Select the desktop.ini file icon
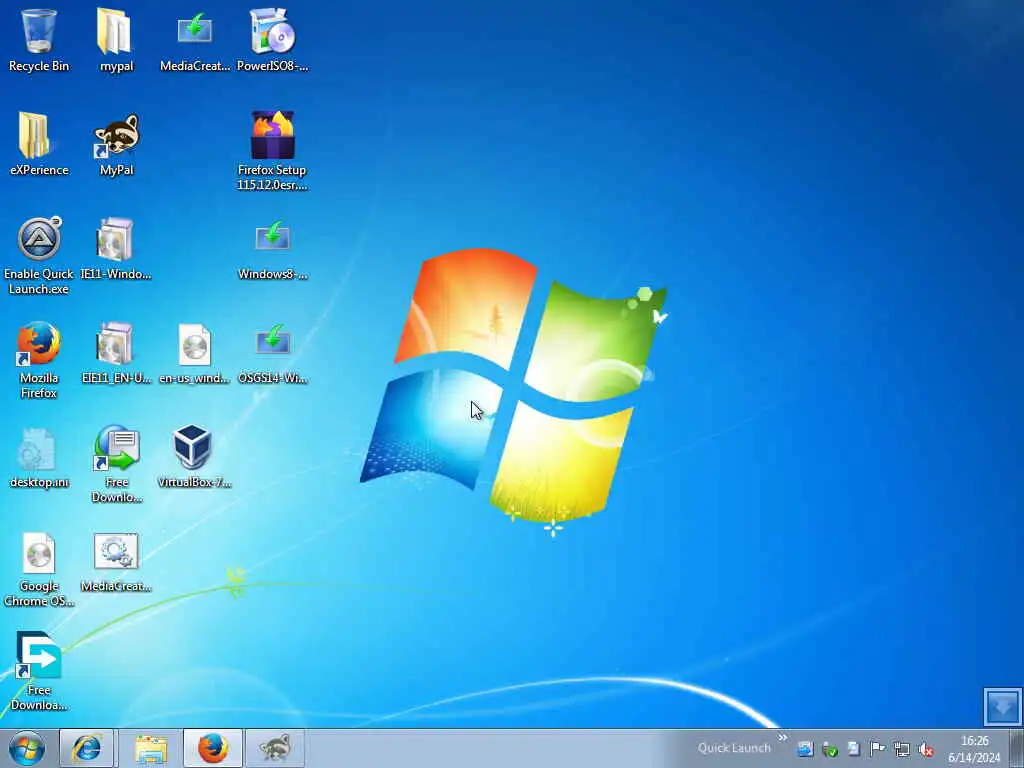Screen dimensions: 1024x768 tap(39, 456)
